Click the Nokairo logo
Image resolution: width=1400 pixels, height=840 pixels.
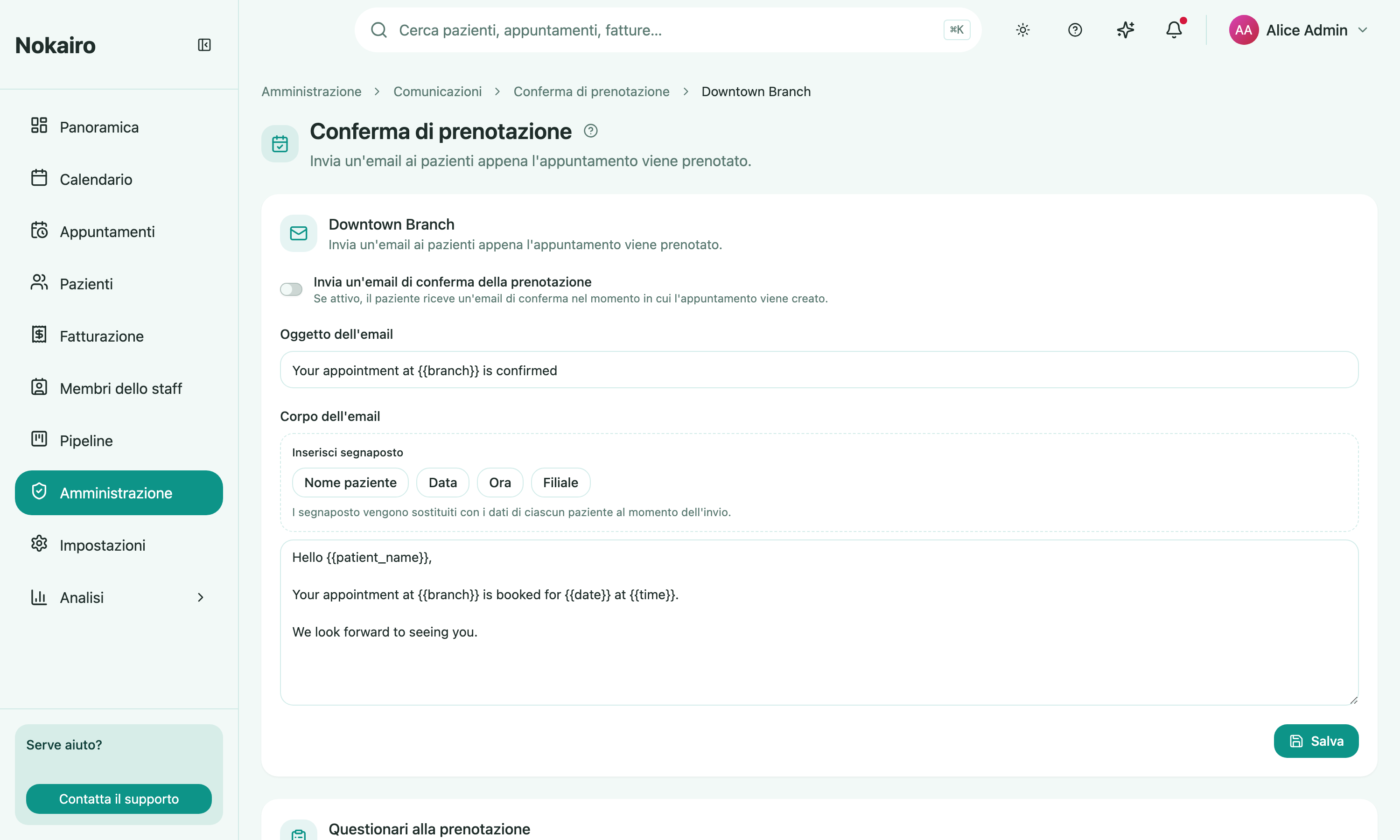pos(55,45)
